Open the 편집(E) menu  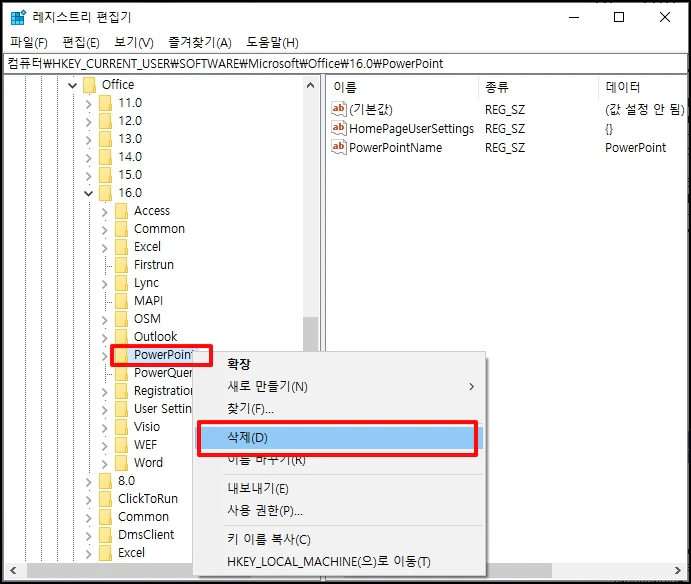click(81, 43)
